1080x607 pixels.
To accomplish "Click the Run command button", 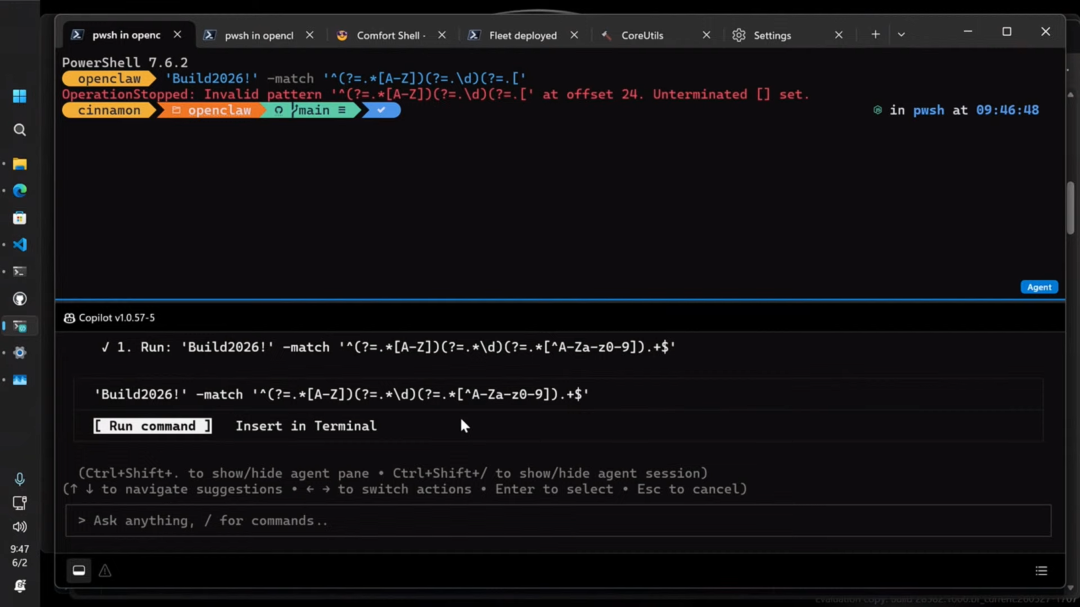I will 152,426.
